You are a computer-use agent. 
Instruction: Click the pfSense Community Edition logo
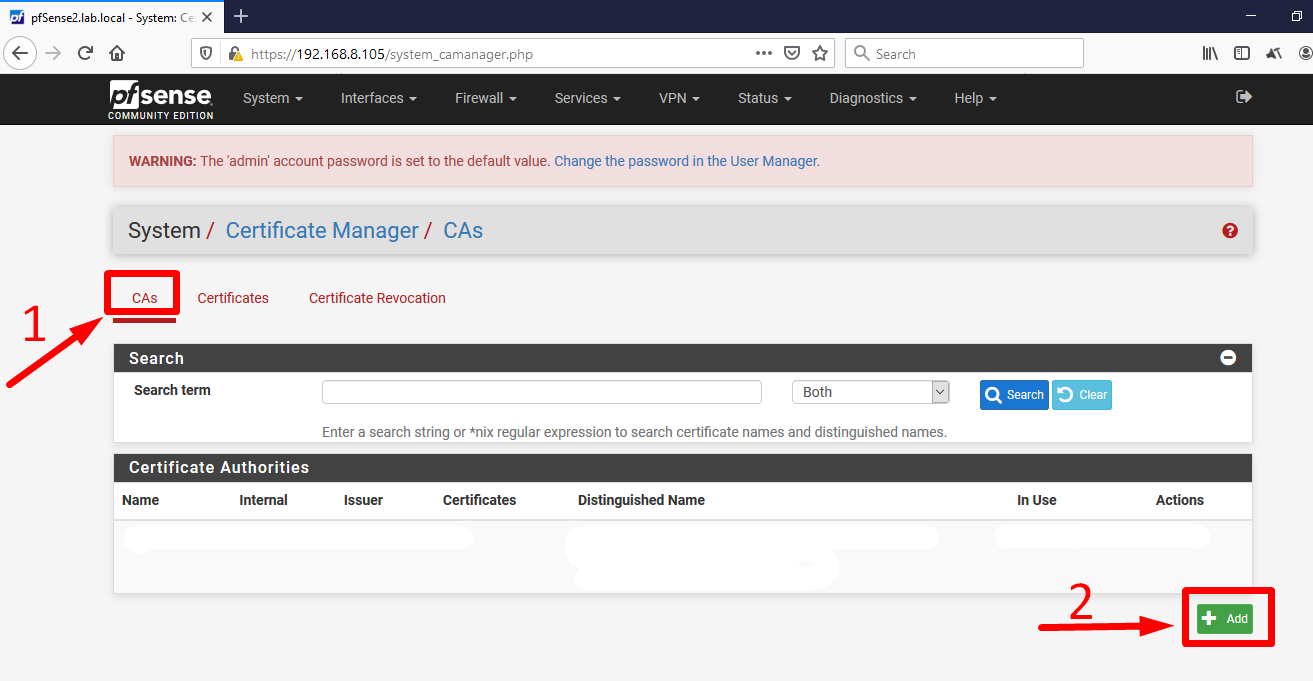[161, 100]
